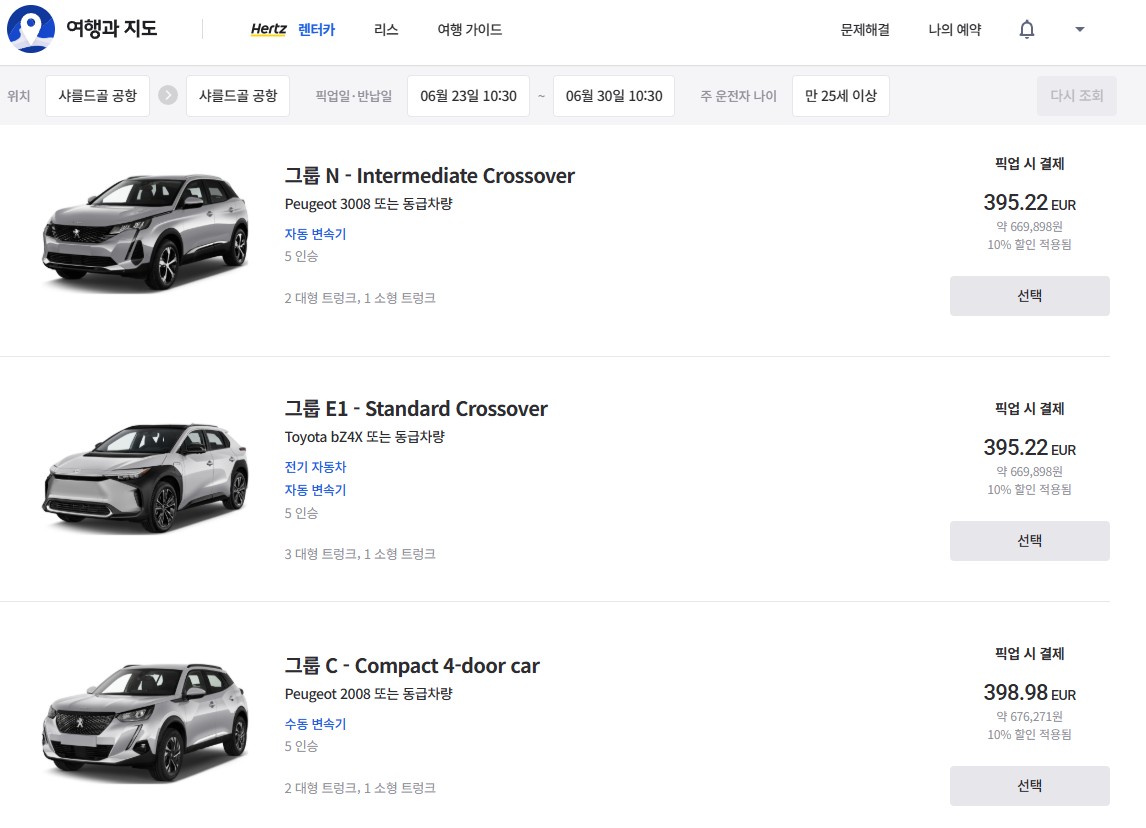Select the Peugeot 2008 Compact car
This screenshot has width=1146, height=828.
point(1029,786)
